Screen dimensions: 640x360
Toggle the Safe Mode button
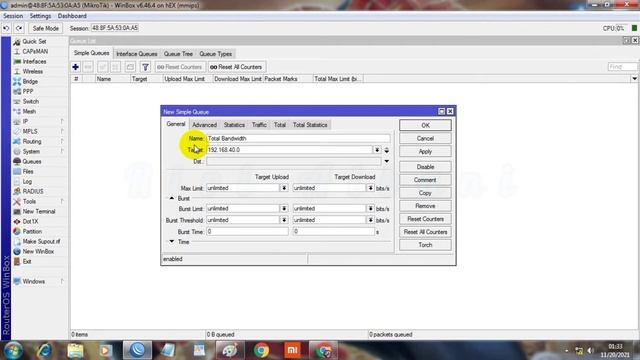point(45,29)
